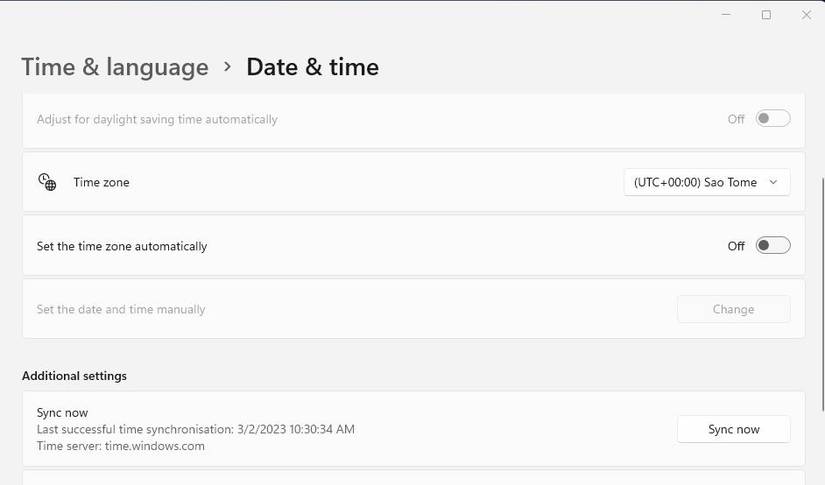Screen dimensions: 825x485
Task: Close the Settings window
Action: tap(806, 15)
